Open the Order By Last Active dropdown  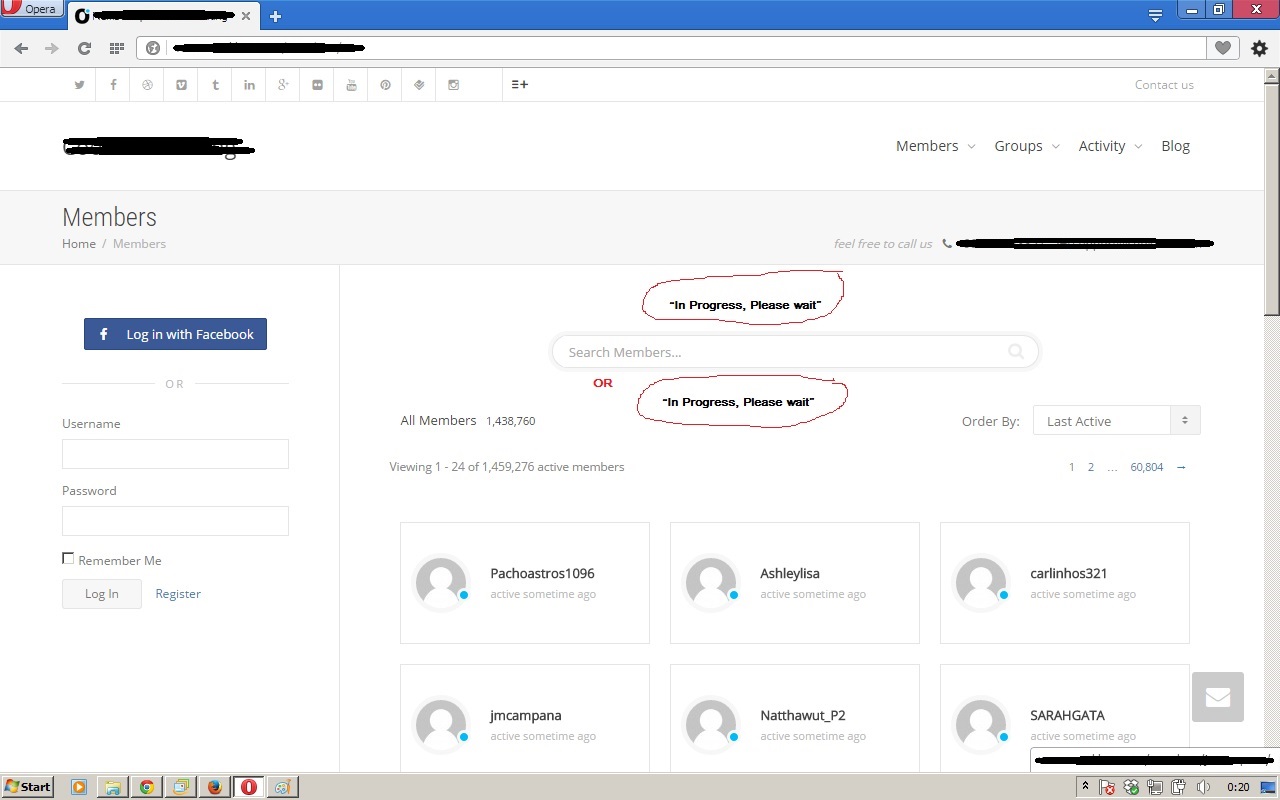coord(1116,421)
